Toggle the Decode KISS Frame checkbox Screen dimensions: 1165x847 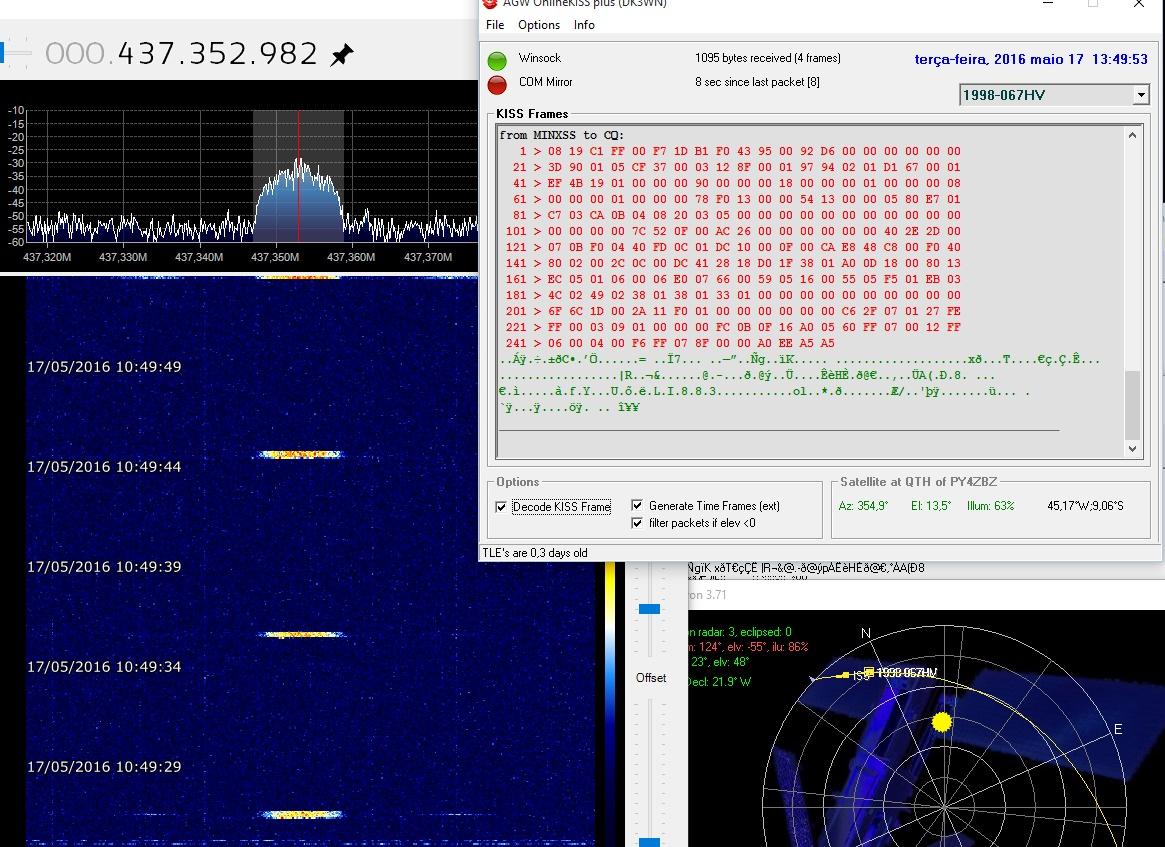[x=501, y=507]
